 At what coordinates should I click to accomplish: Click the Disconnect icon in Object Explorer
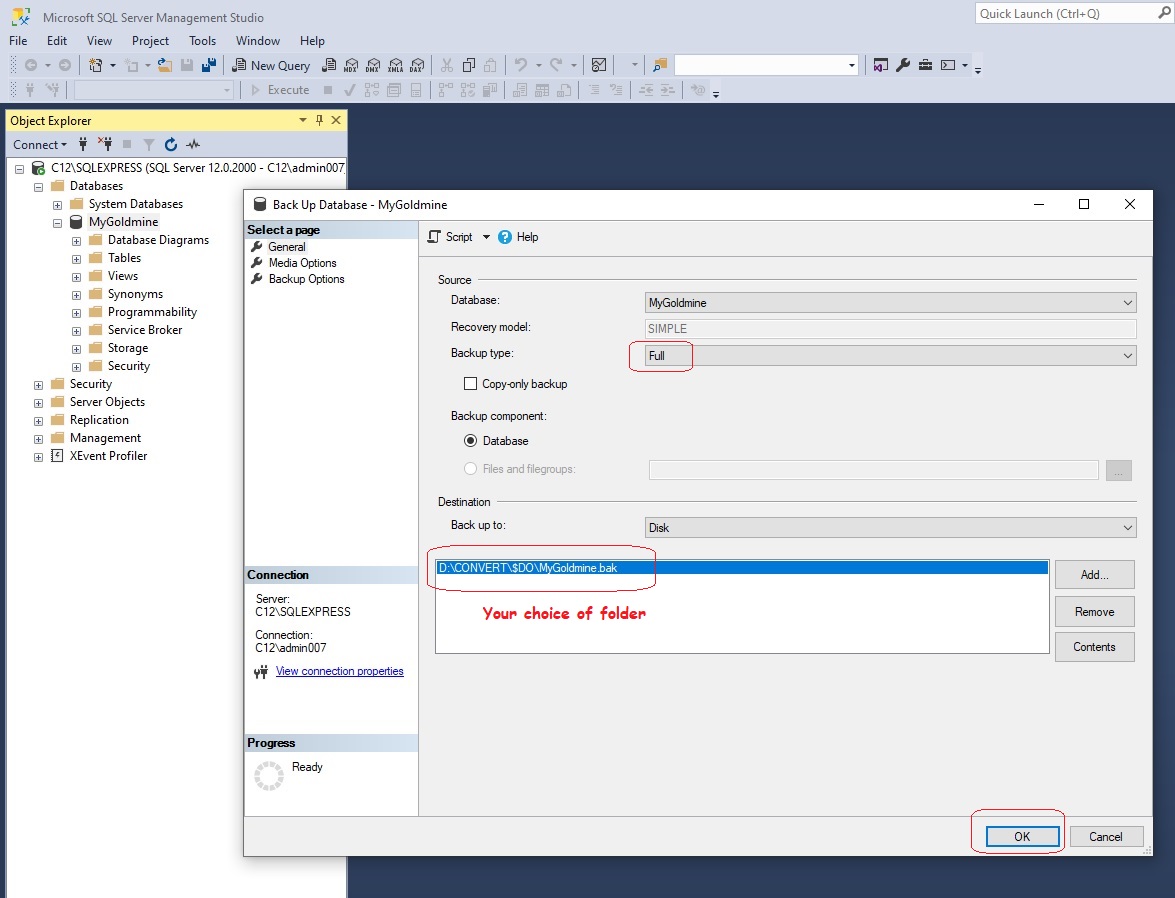tap(105, 144)
